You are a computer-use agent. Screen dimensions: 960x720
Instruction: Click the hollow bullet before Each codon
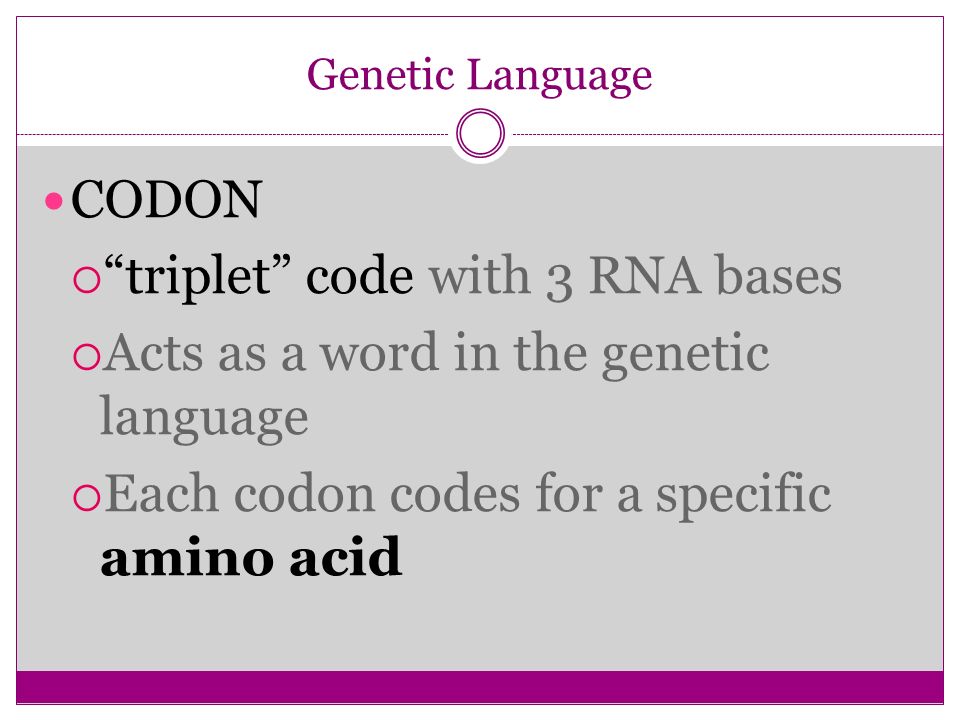point(86,497)
